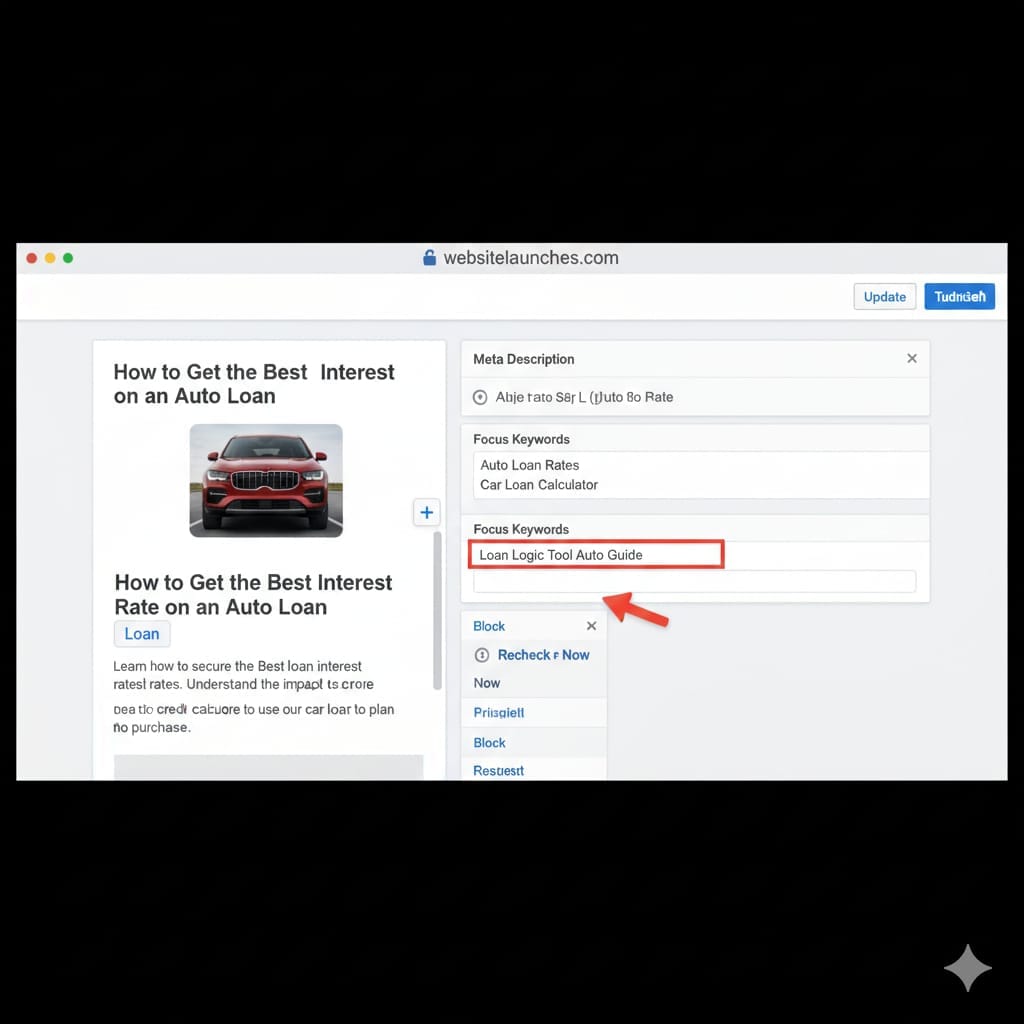The width and height of the screenshot is (1024, 1024).
Task: Close the Block dropdown panel
Action: click(591, 626)
